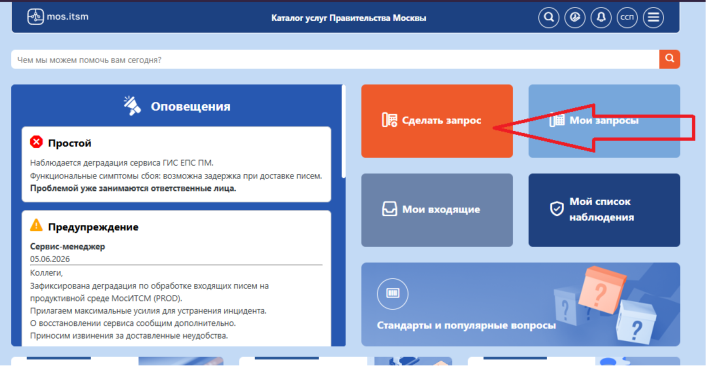Open the notifications bell icon

[x=601, y=18]
